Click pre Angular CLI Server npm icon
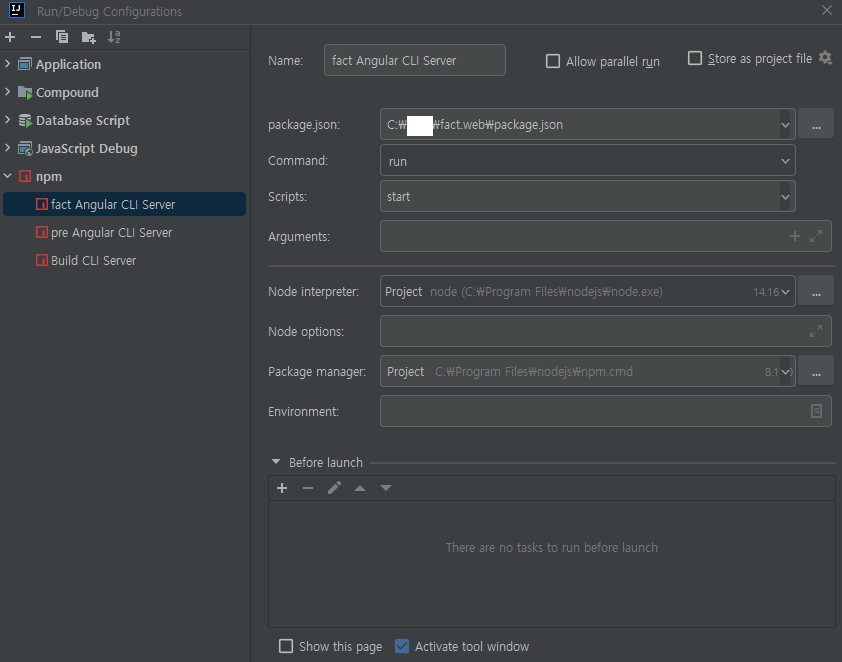Image resolution: width=842 pixels, height=662 pixels. pyautogui.click(x=41, y=232)
